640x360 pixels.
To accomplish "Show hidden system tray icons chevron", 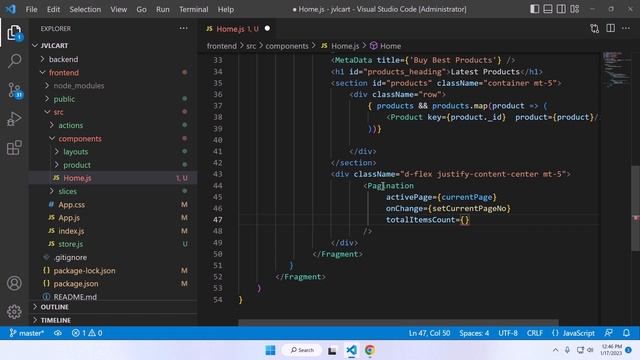I will tap(555, 350).
